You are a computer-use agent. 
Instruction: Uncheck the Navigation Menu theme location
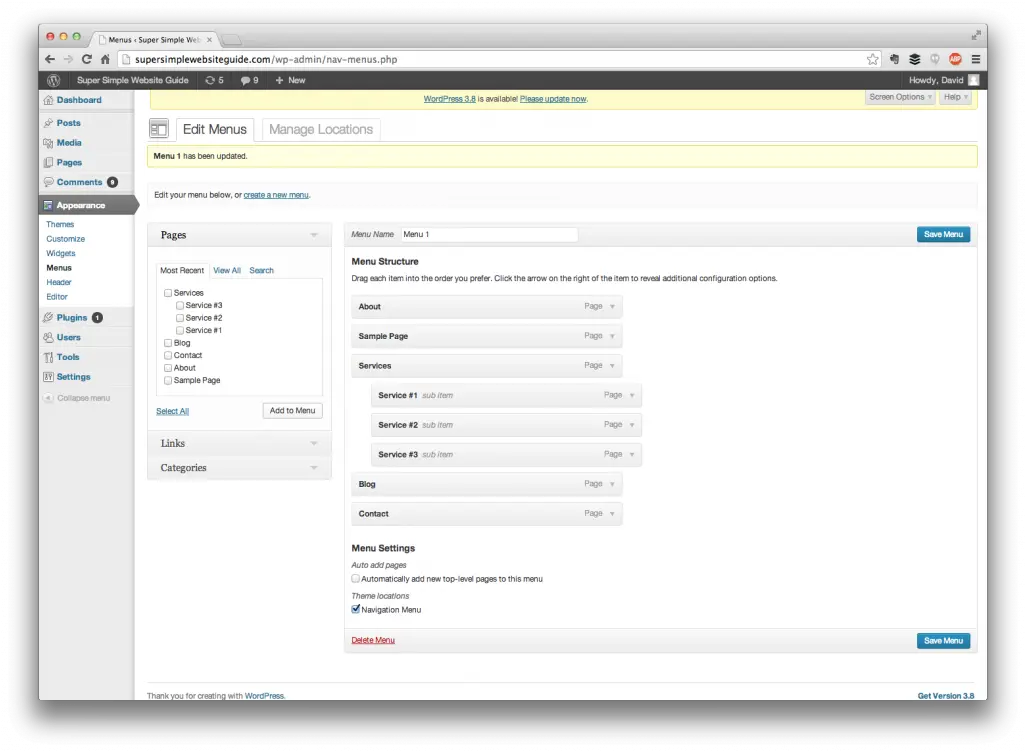coord(356,609)
